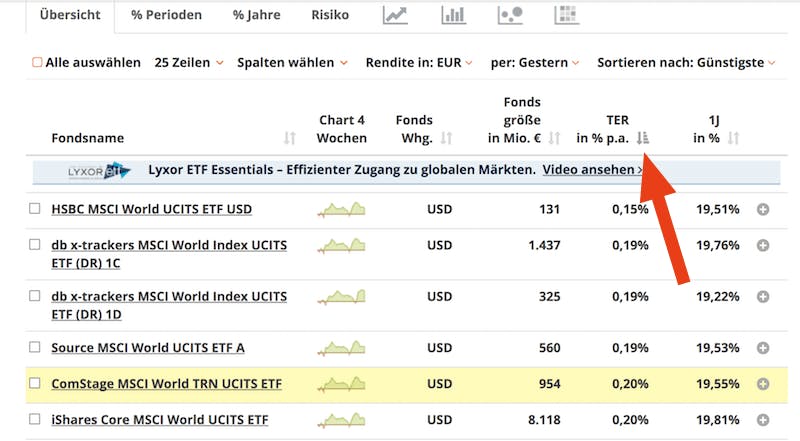This screenshot has height=441, width=800.
Task: Open the 25 Zeilen rows dropdown
Action: (x=189, y=63)
